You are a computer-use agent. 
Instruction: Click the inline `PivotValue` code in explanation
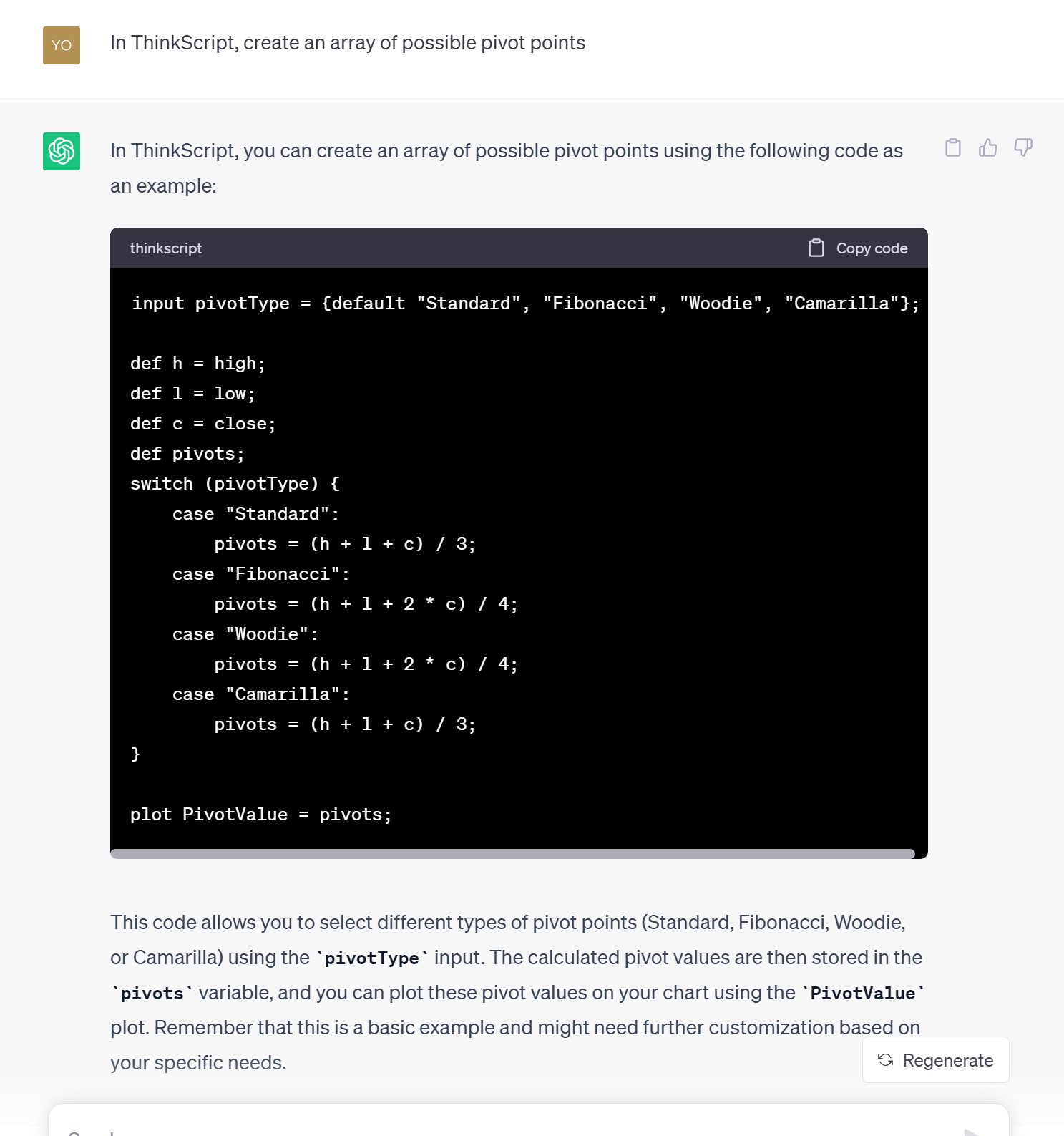pyautogui.click(x=863, y=993)
